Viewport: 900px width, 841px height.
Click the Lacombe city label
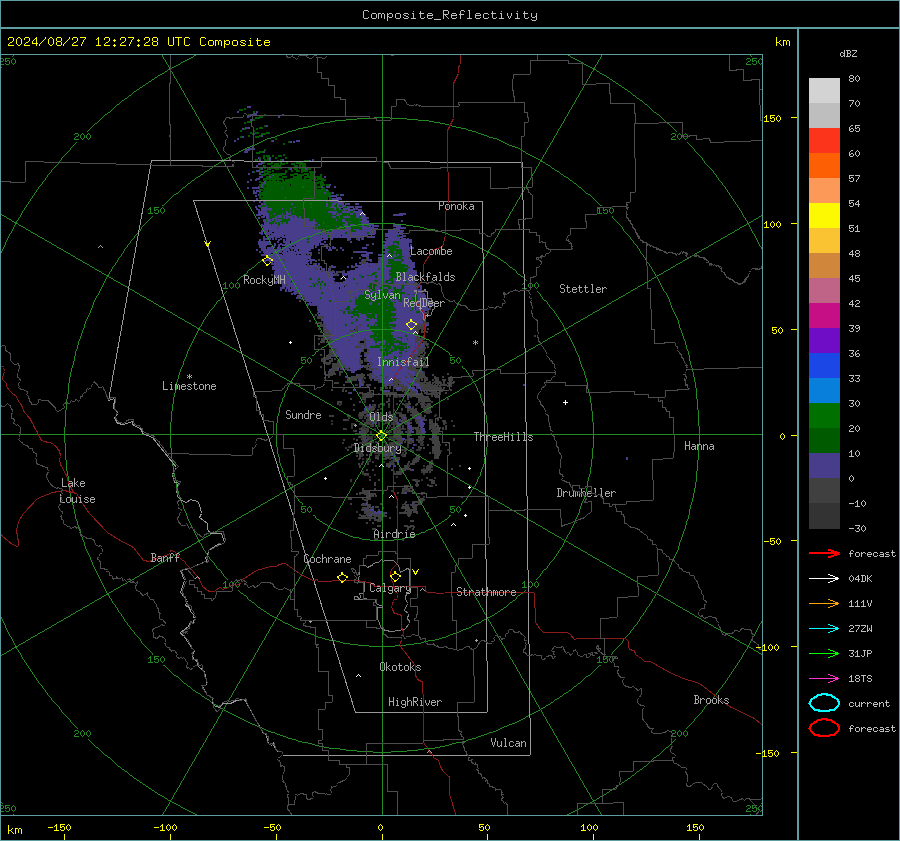[x=431, y=251]
